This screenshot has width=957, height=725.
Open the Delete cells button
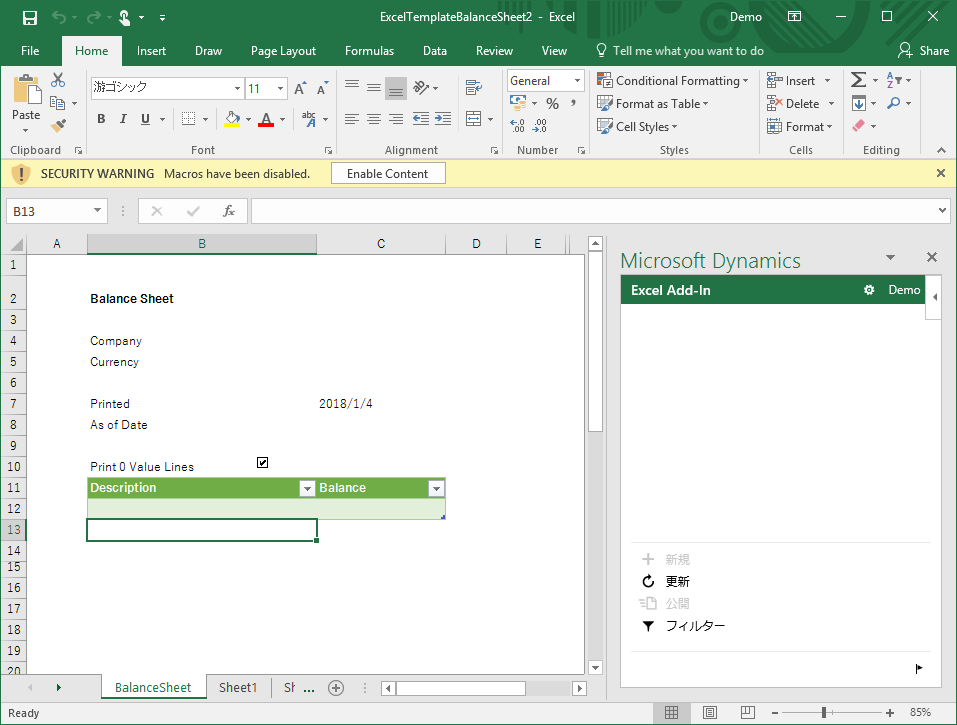tap(793, 104)
